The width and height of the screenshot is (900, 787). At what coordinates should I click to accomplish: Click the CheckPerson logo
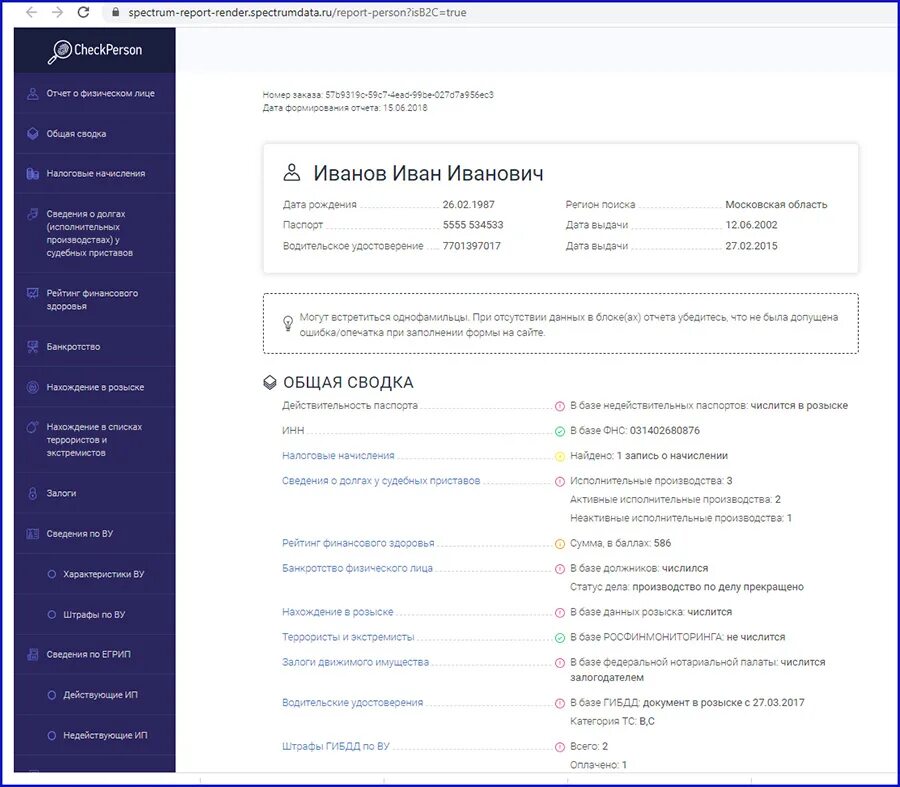pos(95,51)
